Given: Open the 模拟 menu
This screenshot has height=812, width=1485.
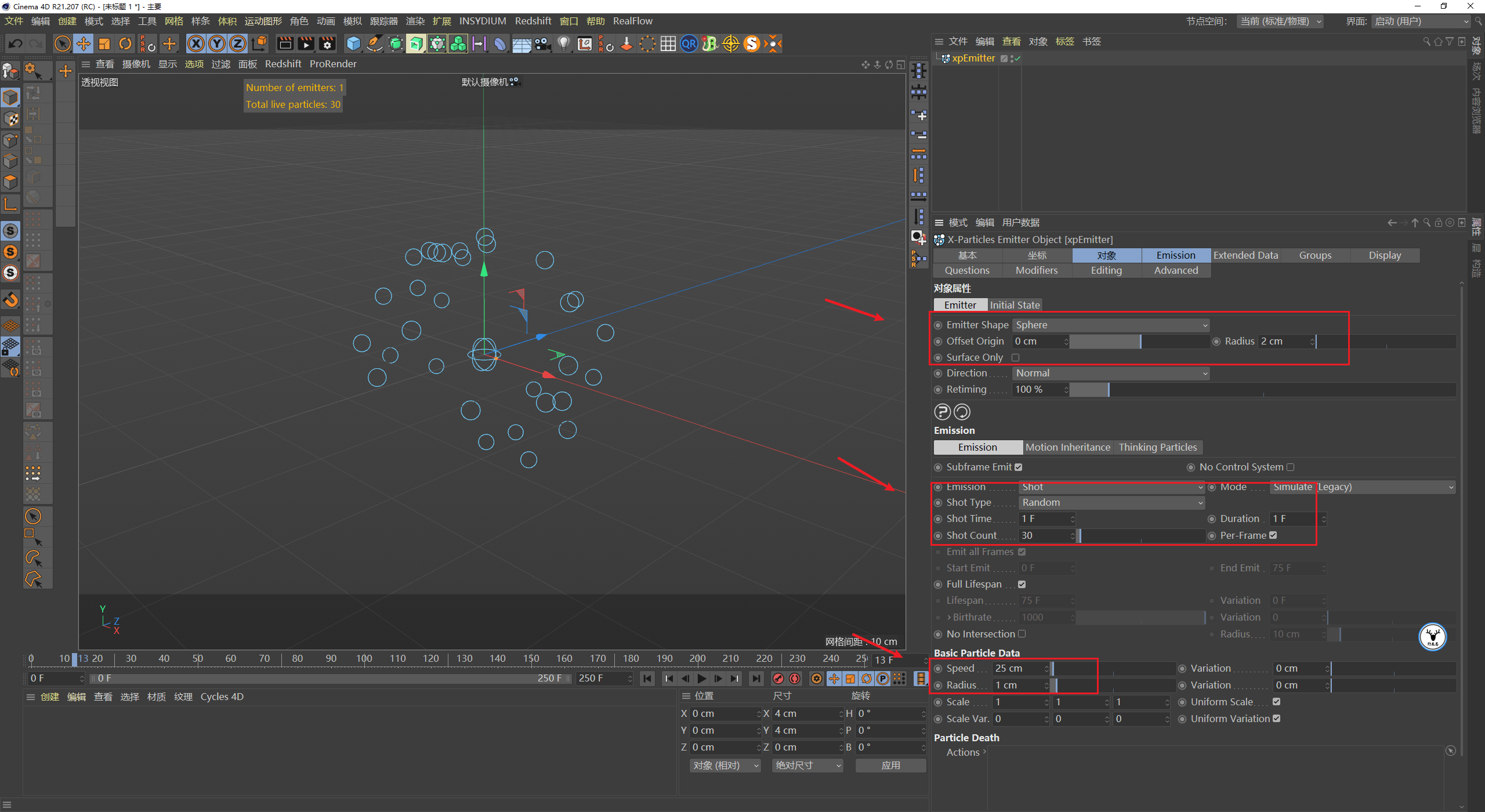Looking at the screenshot, I should coord(352,21).
